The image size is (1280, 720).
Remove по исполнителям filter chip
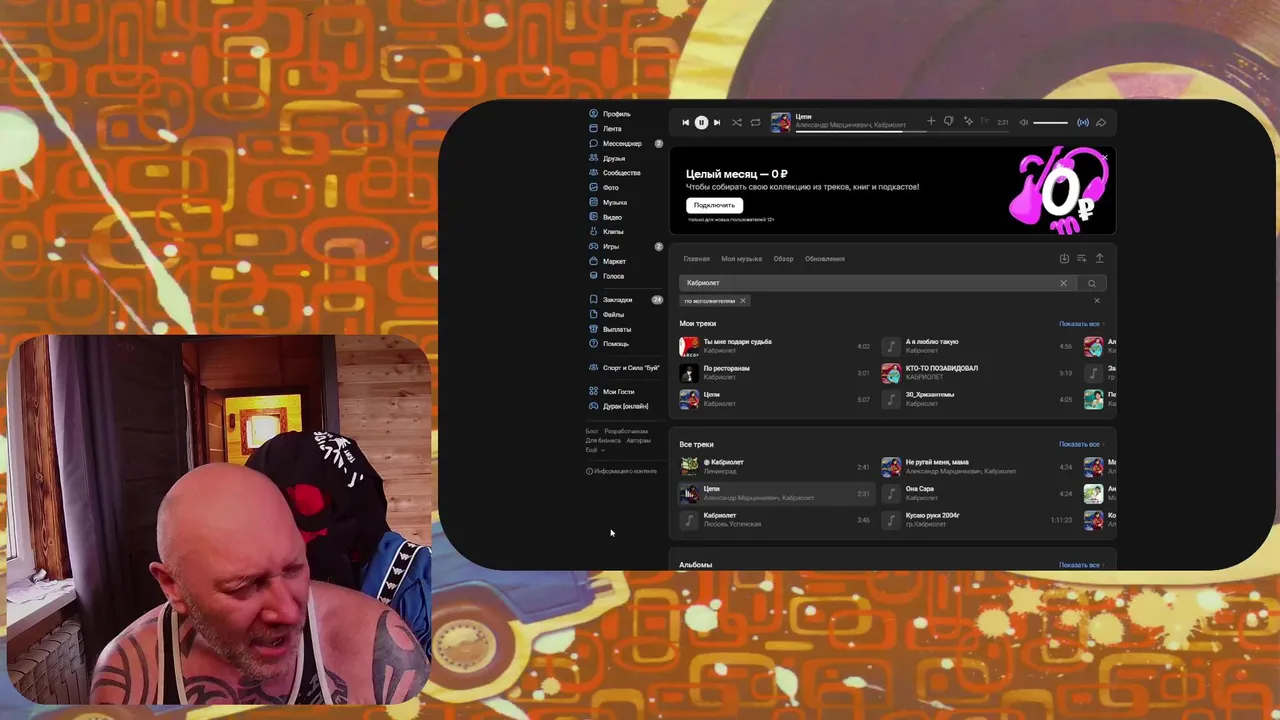point(742,301)
